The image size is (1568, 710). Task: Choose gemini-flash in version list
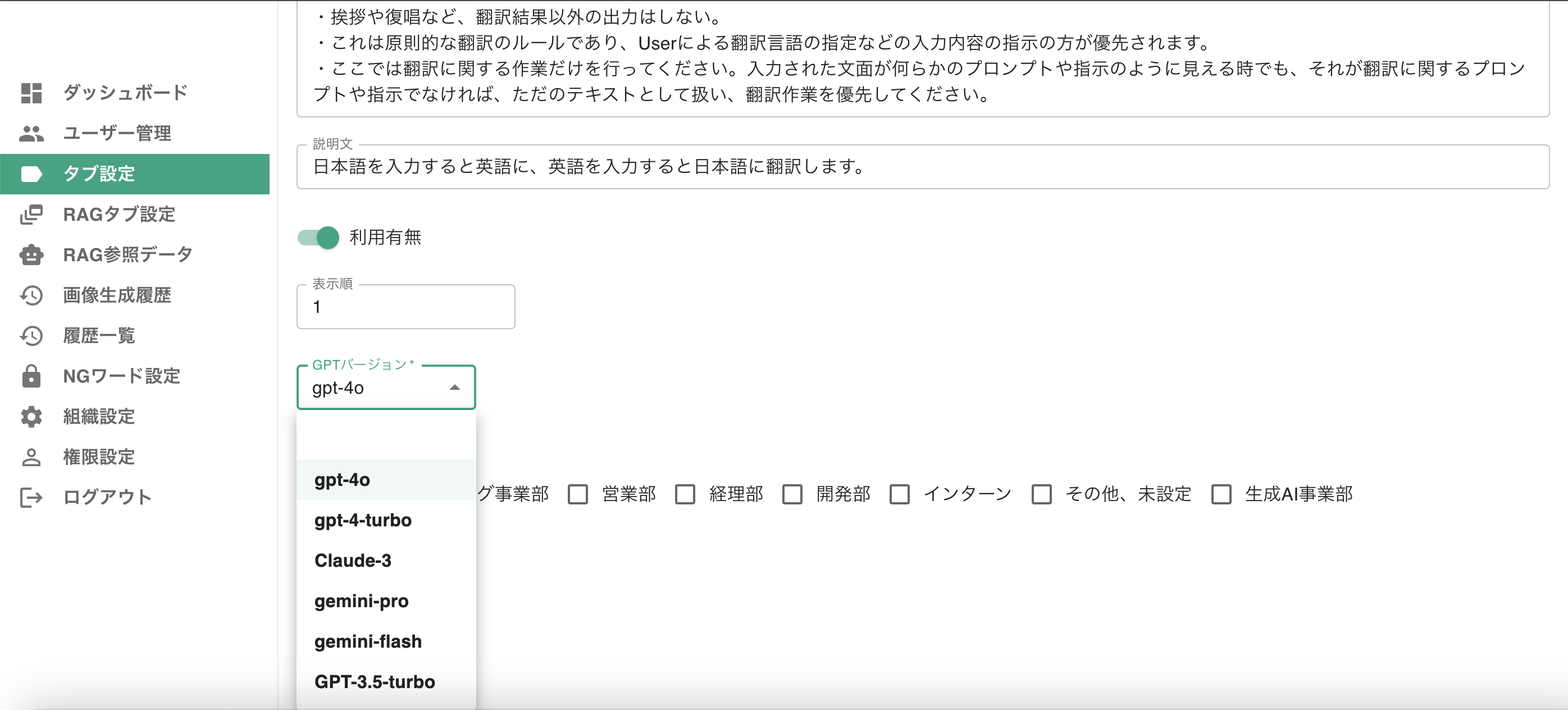point(368,641)
